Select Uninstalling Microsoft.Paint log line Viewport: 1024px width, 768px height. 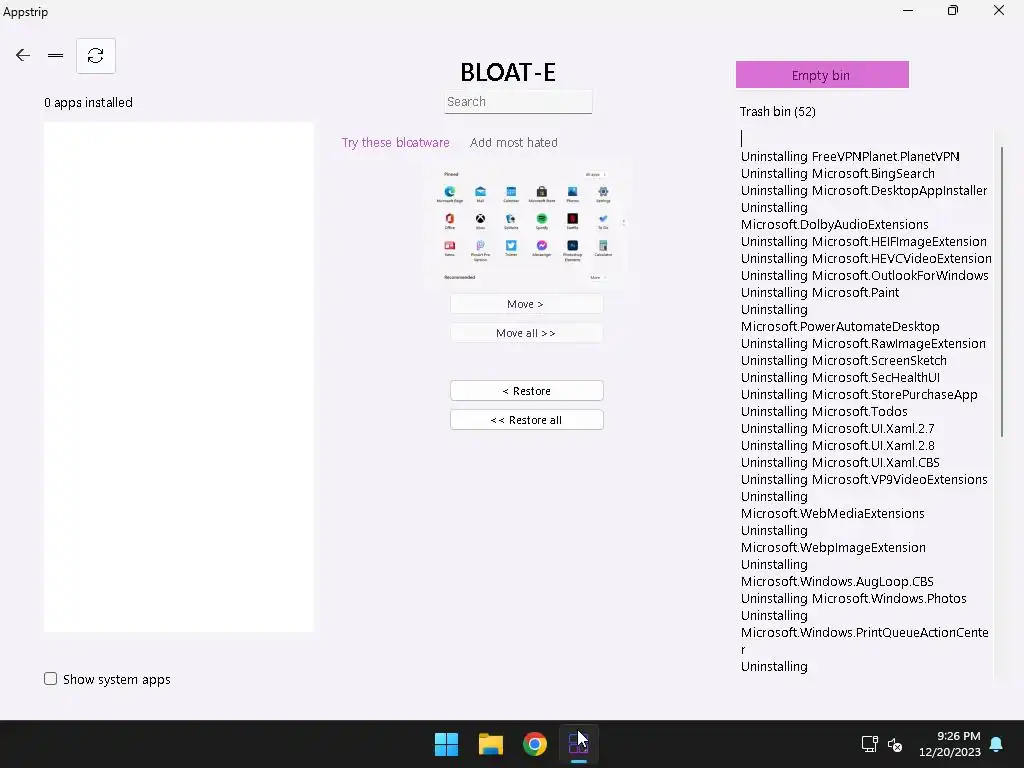[820, 293]
